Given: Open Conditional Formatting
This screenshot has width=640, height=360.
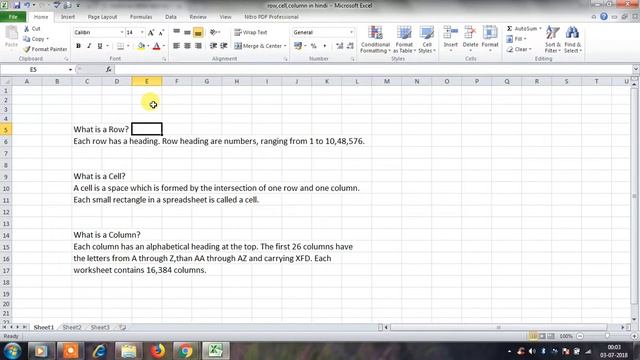Looking at the screenshot, I should pos(375,39).
